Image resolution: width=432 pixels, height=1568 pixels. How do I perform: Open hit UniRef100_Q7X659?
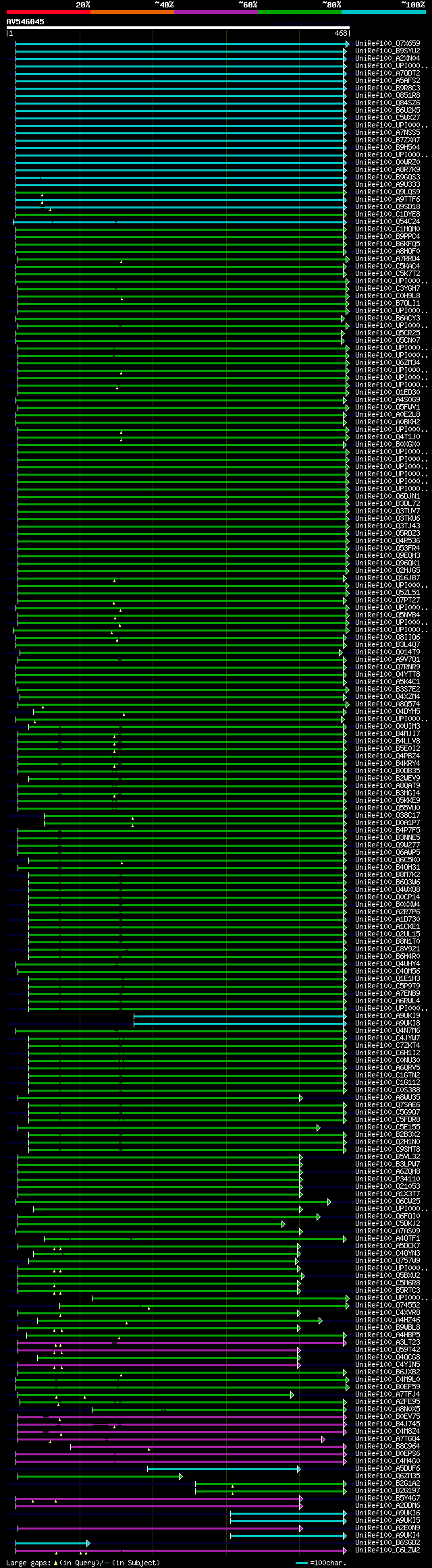click(x=387, y=44)
